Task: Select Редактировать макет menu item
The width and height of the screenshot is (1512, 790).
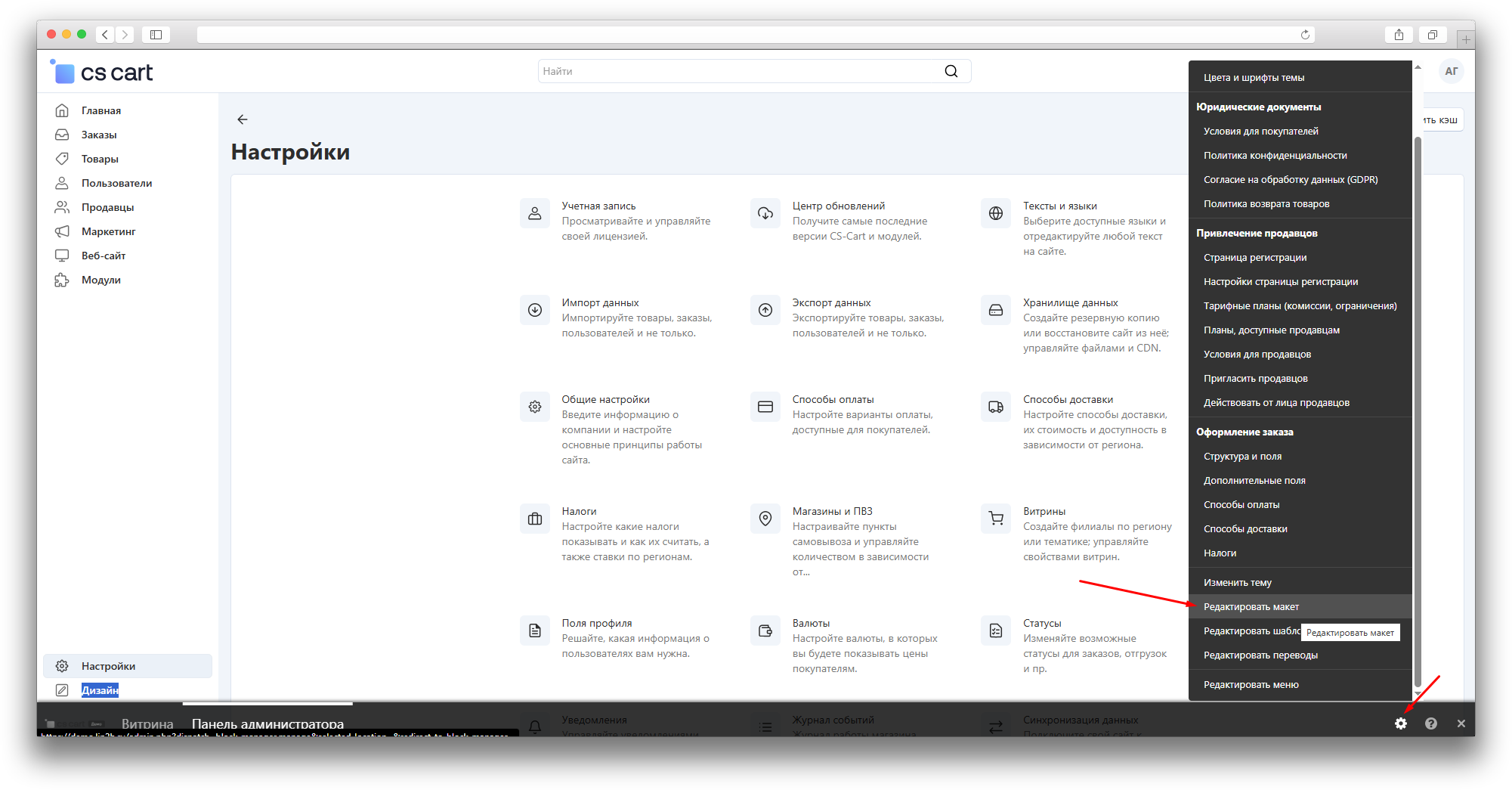Action: [x=1251, y=606]
